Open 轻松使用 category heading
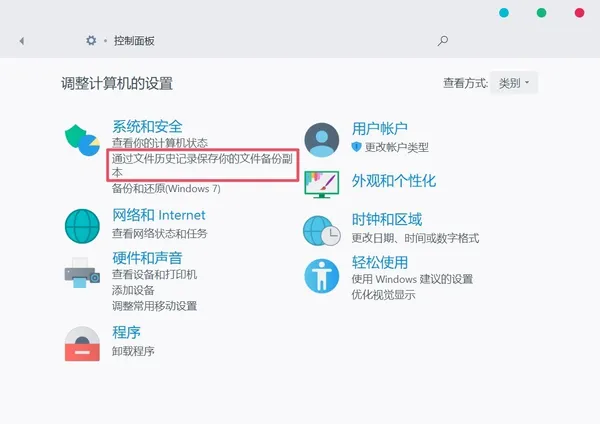600x424 pixels. 380,263
